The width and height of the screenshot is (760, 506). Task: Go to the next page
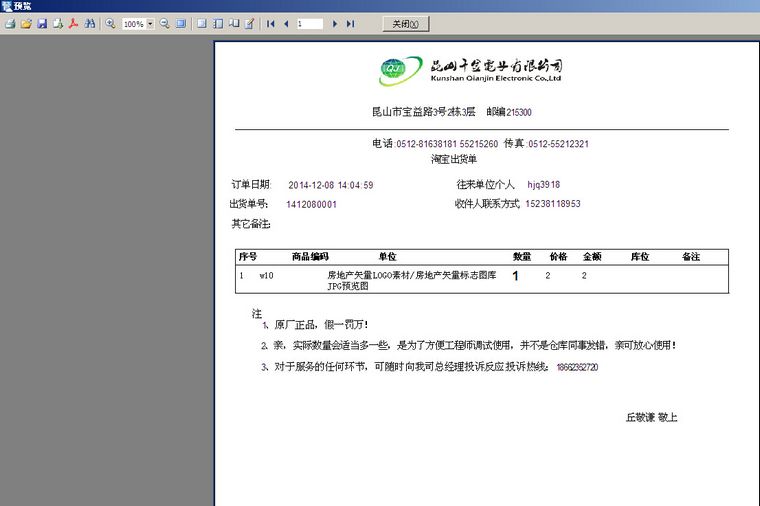[334, 24]
